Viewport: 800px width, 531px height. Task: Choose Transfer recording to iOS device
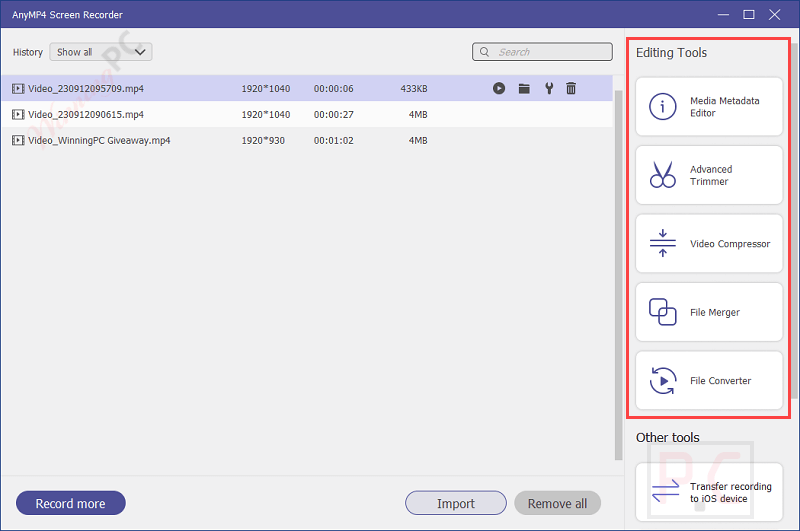tap(709, 492)
